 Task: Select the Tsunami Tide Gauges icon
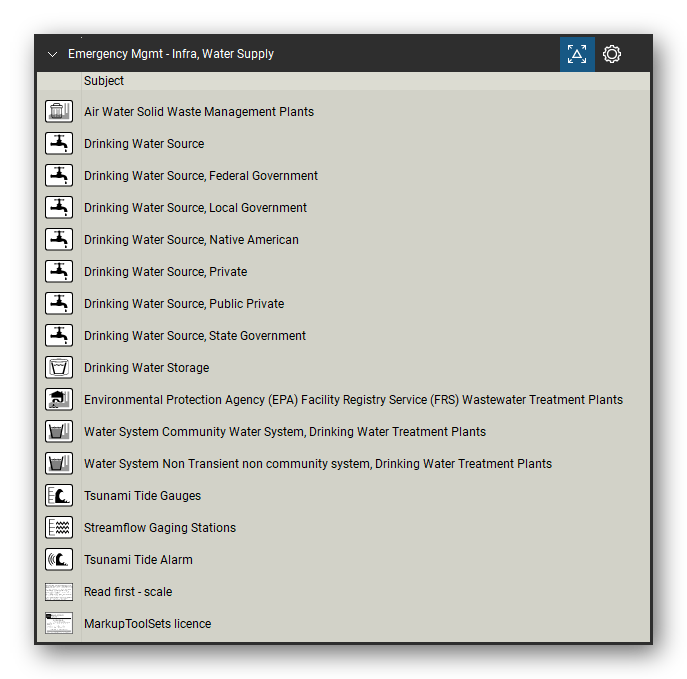click(x=59, y=495)
